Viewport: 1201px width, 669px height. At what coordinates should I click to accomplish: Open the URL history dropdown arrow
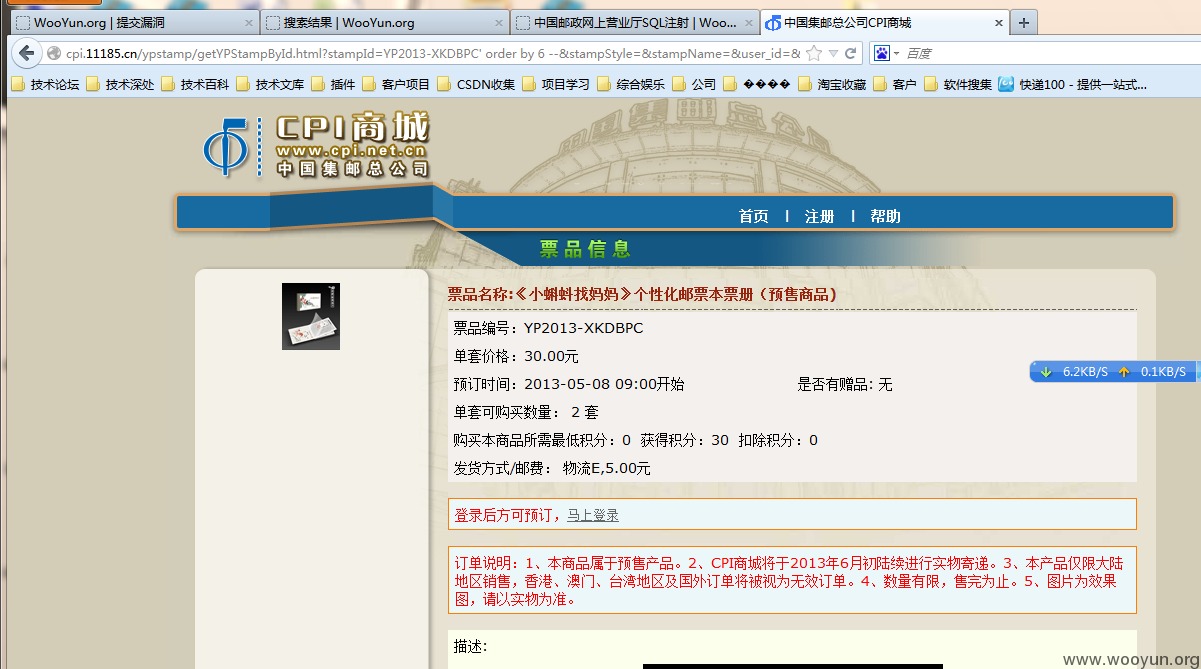click(833, 54)
